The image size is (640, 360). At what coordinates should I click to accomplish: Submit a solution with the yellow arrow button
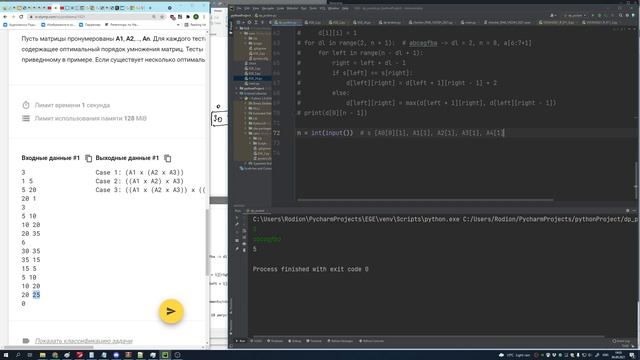[171, 311]
